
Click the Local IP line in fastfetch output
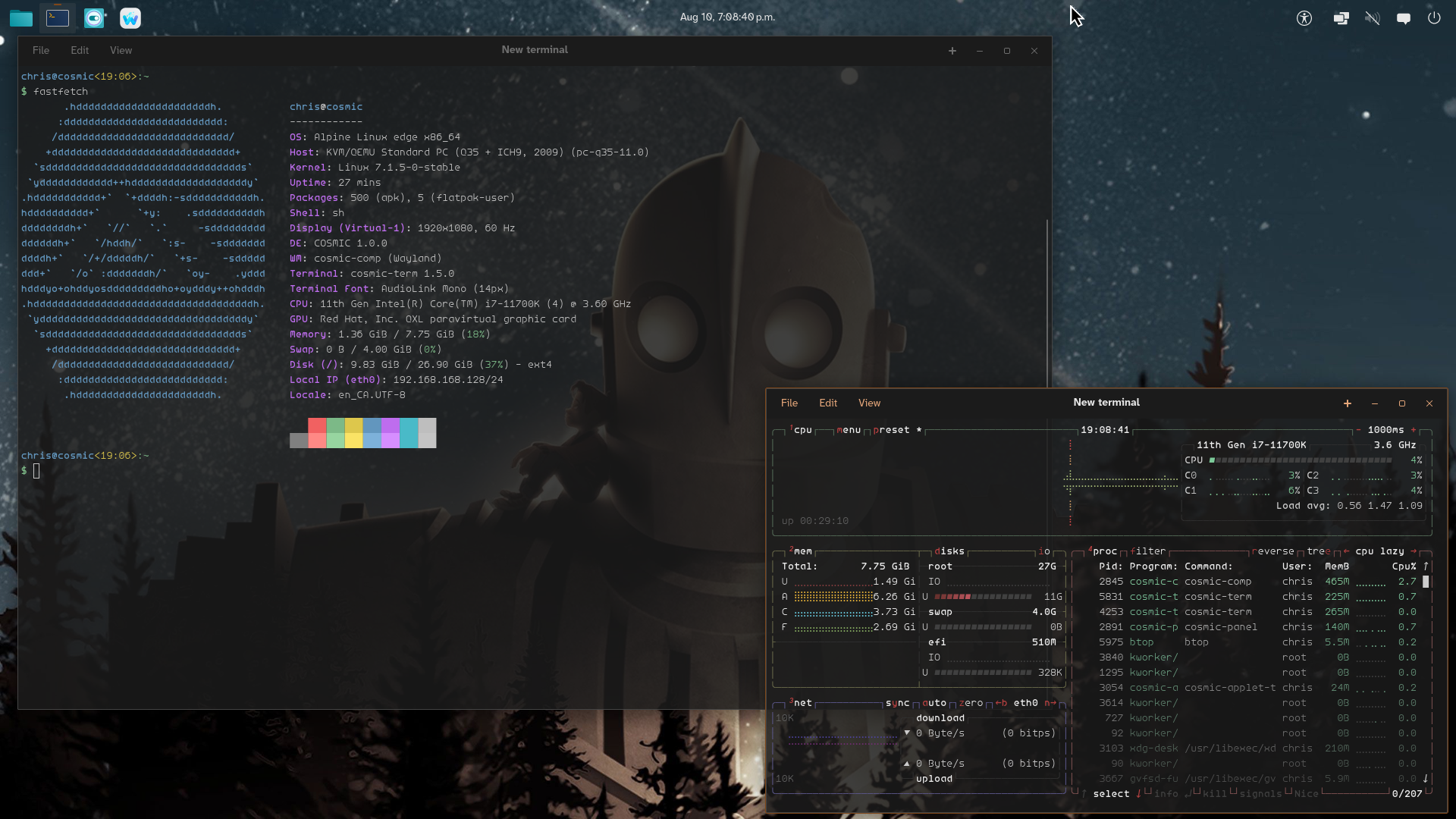coord(396,380)
